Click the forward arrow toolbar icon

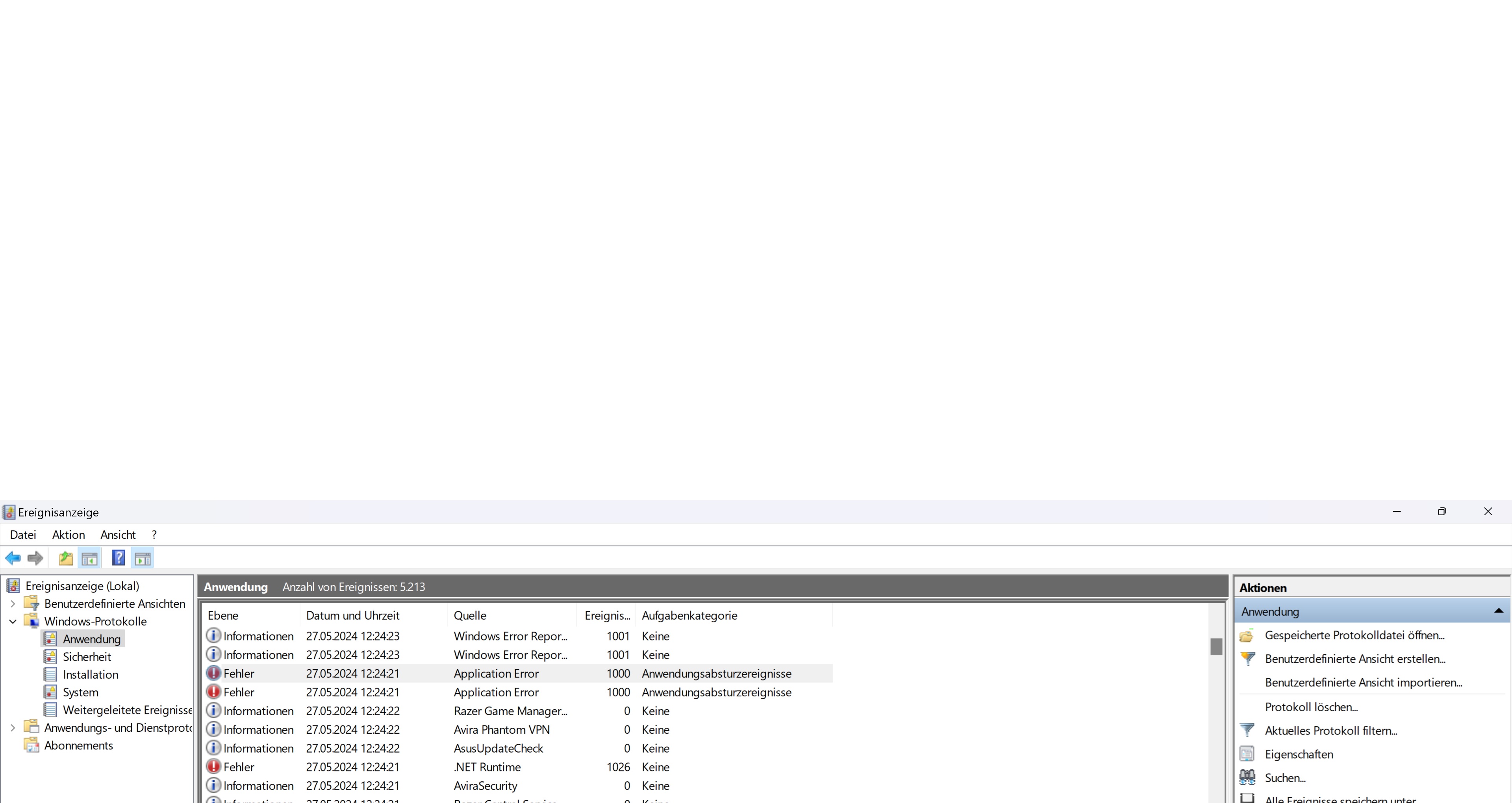pos(35,558)
